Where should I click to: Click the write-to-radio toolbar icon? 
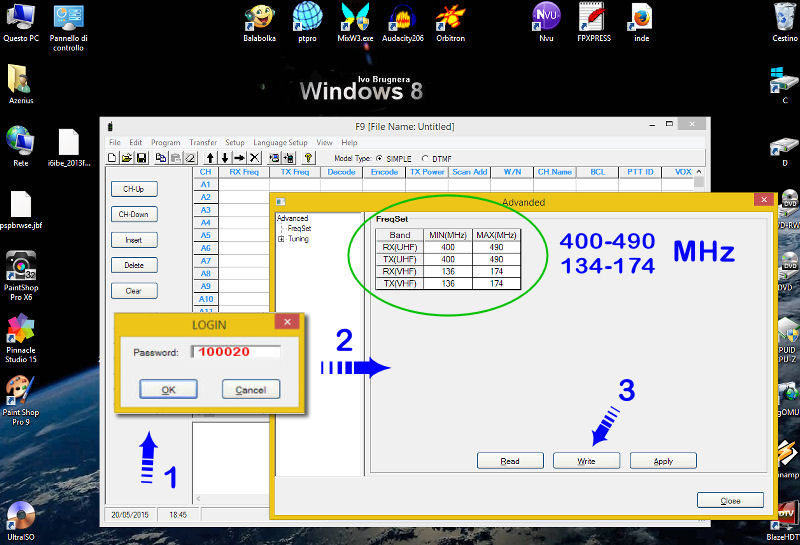click(x=289, y=158)
